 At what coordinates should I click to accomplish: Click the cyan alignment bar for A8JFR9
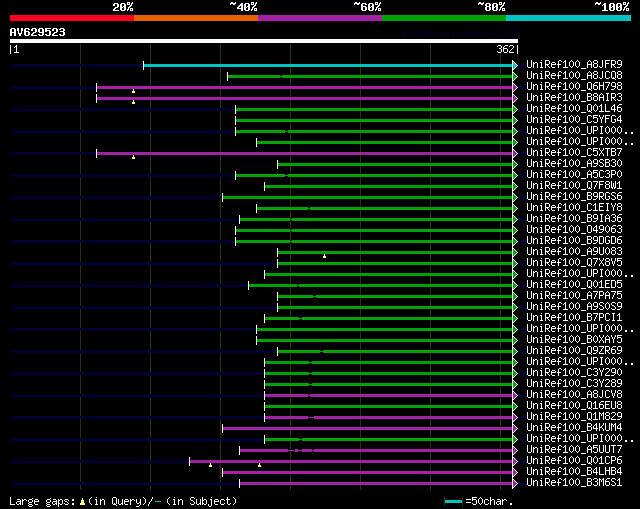328,65
